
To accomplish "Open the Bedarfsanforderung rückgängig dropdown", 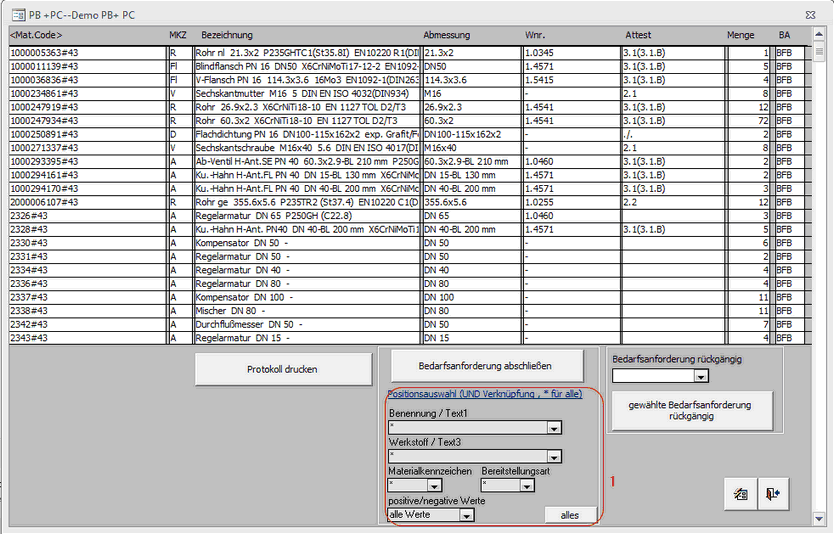I will click(x=701, y=376).
